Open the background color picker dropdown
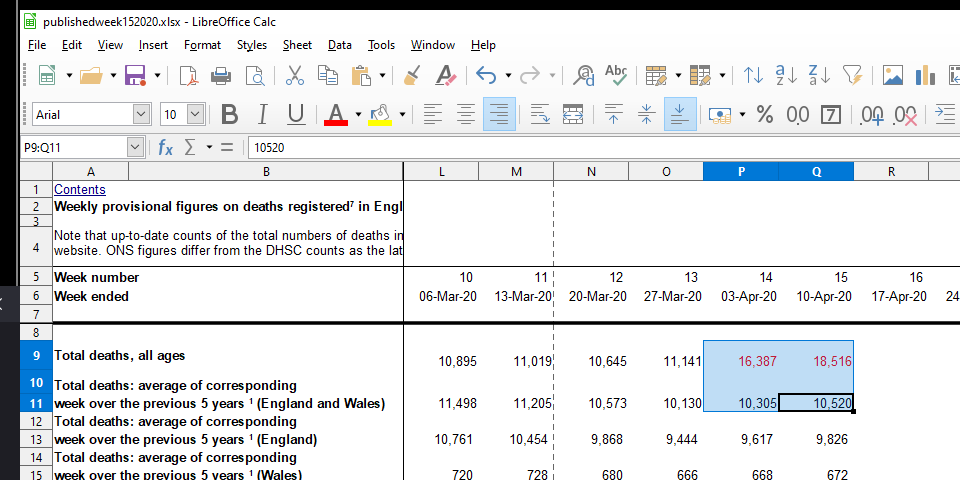 402,114
